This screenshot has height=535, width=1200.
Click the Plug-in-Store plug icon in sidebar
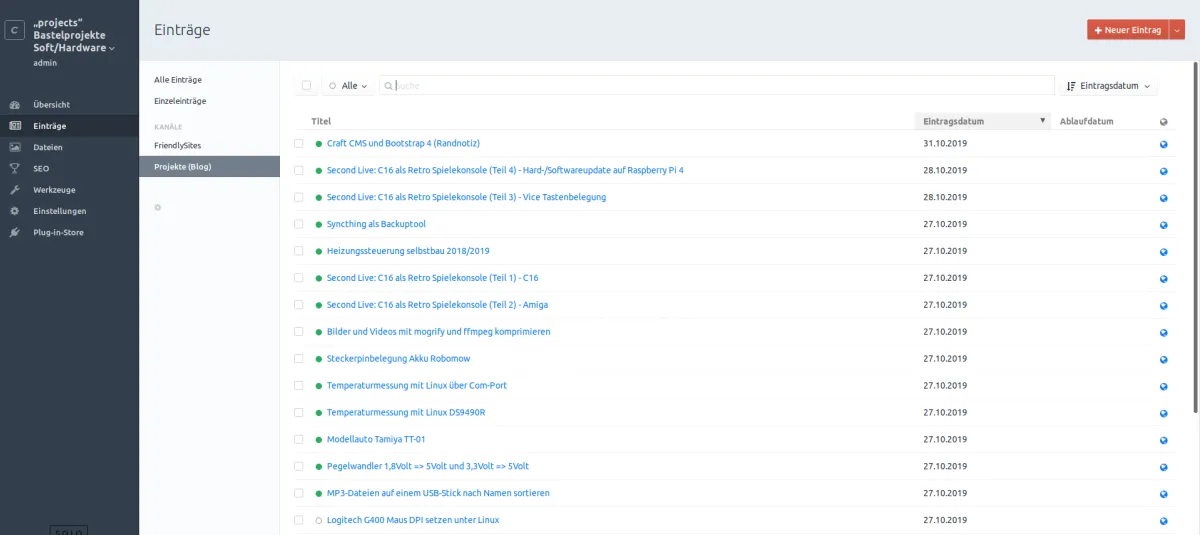(x=15, y=232)
